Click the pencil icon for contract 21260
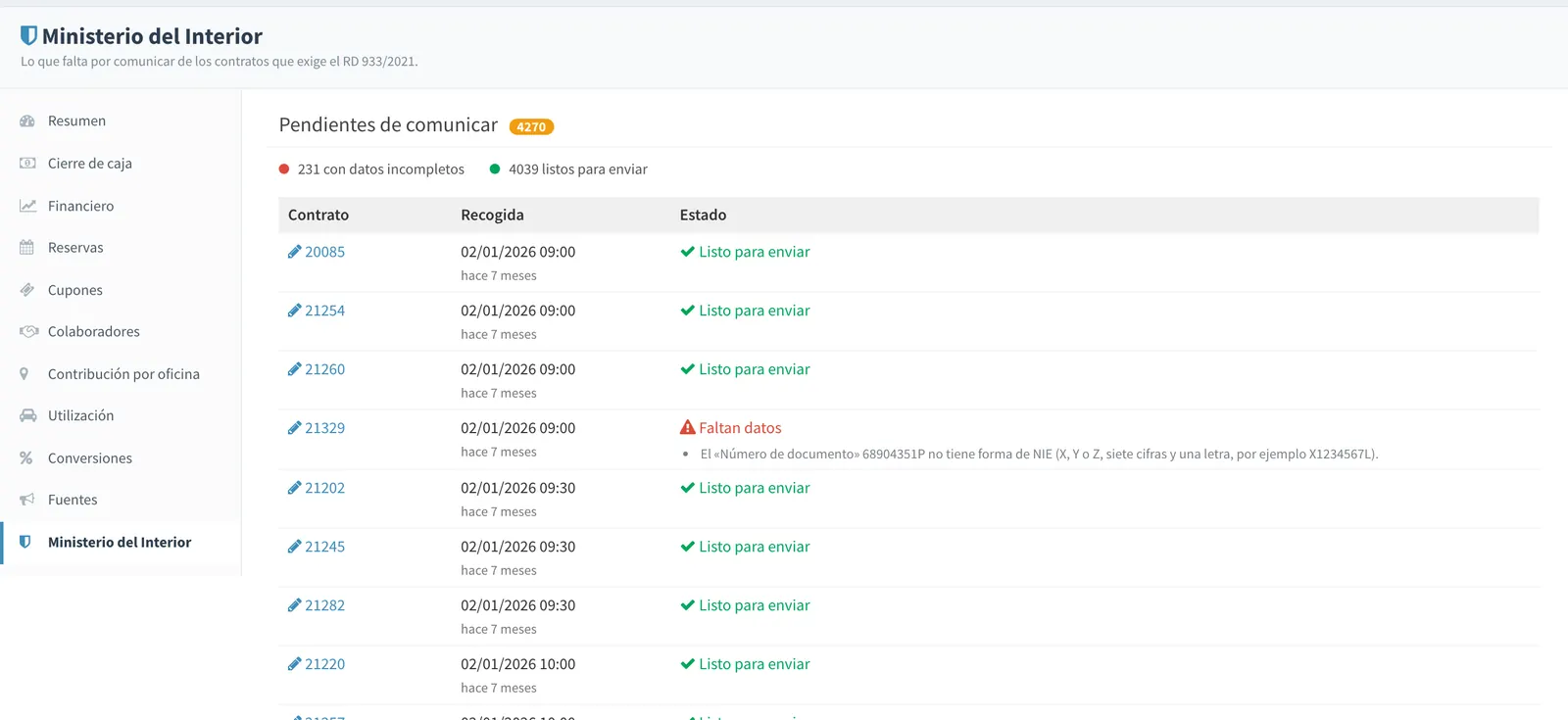 294,369
